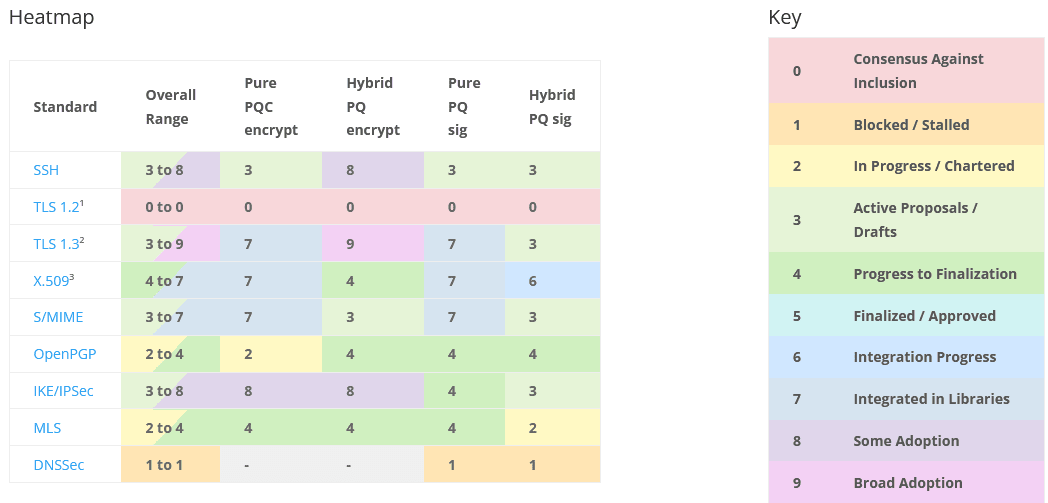Viewport: 1048px width, 503px height.
Task: Follow the X.509 standard link
Action: [x=54, y=280]
